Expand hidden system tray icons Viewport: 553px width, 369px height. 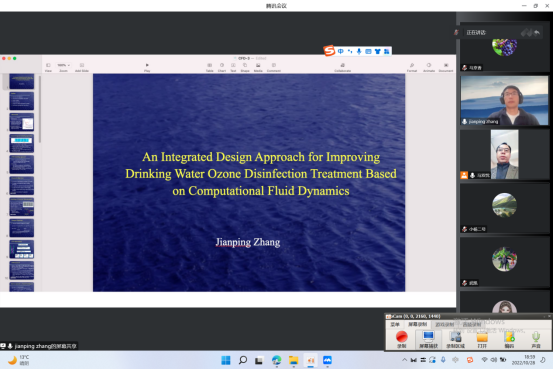[x=404, y=360]
